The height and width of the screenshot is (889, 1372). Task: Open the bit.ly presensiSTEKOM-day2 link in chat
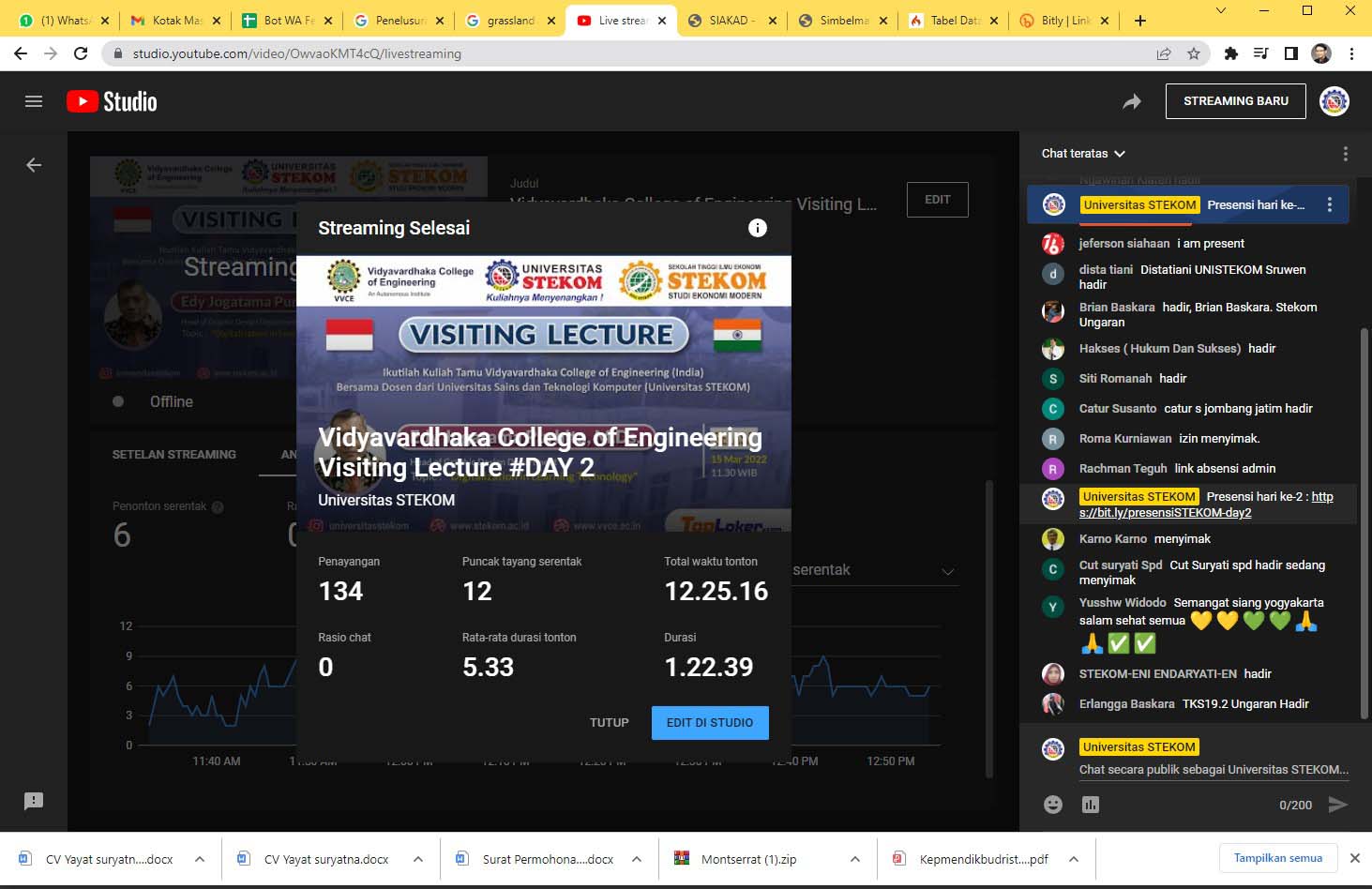click(1206, 505)
